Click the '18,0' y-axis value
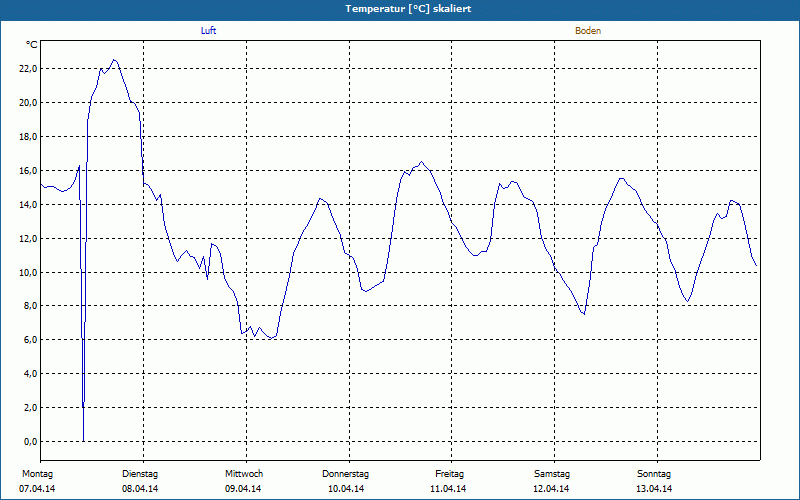This screenshot has width=800, height=500. [28, 137]
